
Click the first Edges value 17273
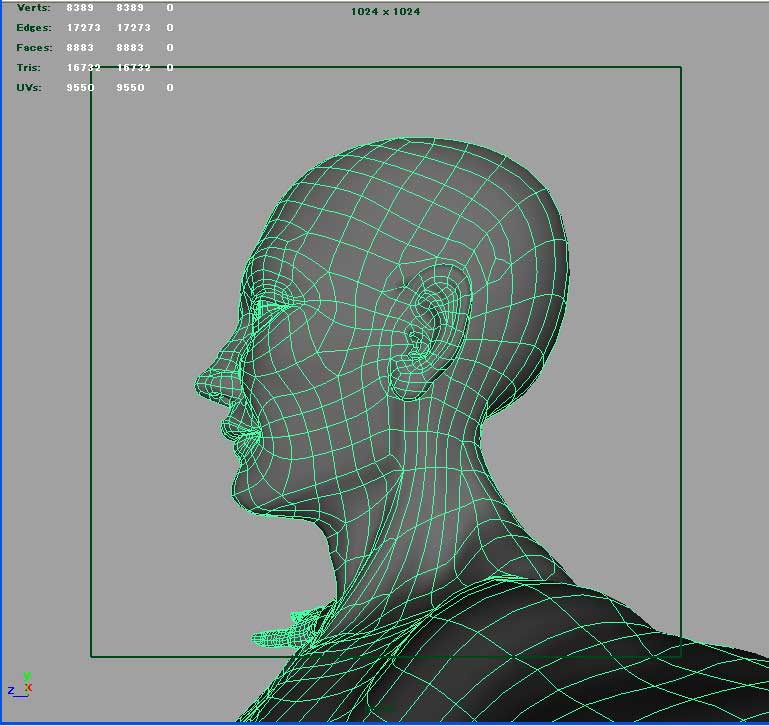(83, 28)
